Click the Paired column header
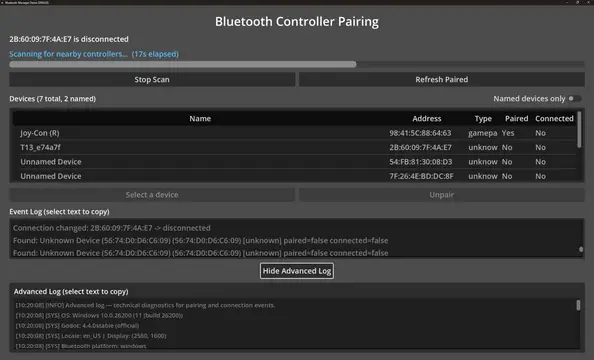Viewport: 594px width, 360px height. point(516,119)
